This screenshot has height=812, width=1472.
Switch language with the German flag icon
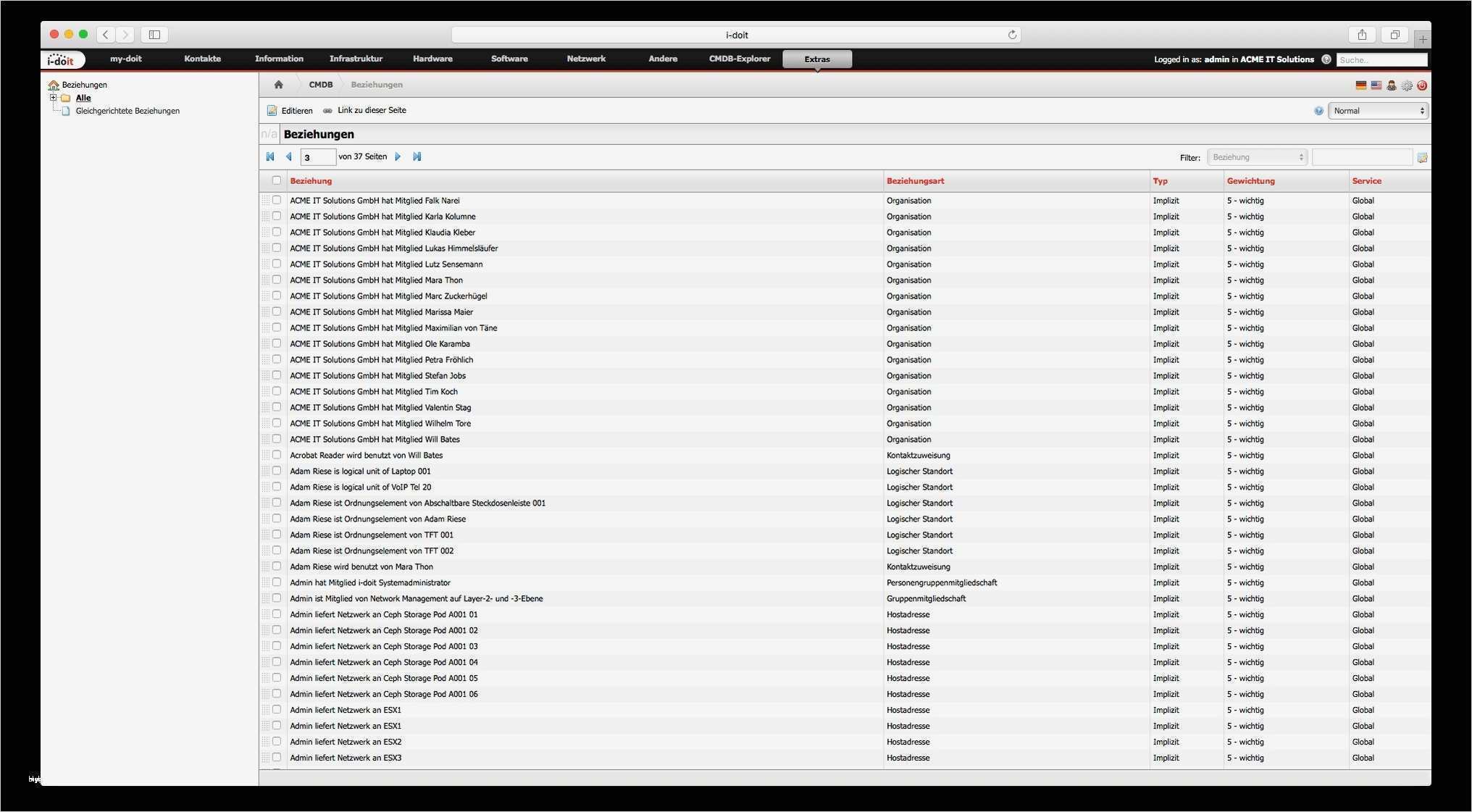point(1361,85)
